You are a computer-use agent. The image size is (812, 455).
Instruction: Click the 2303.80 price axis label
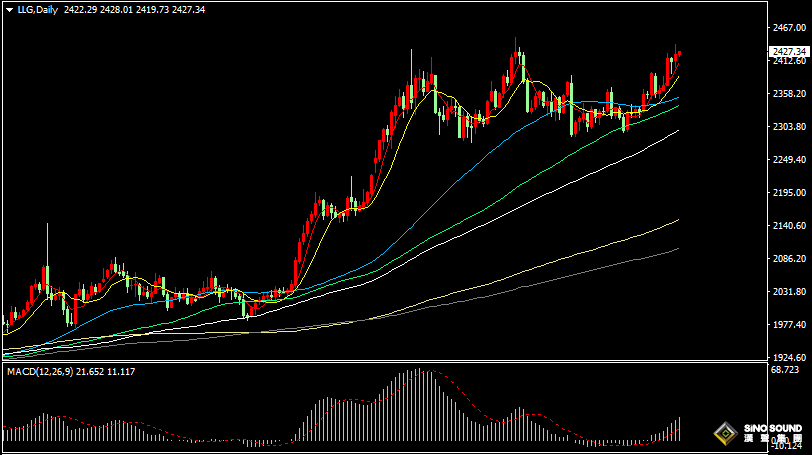coord(789,127)
